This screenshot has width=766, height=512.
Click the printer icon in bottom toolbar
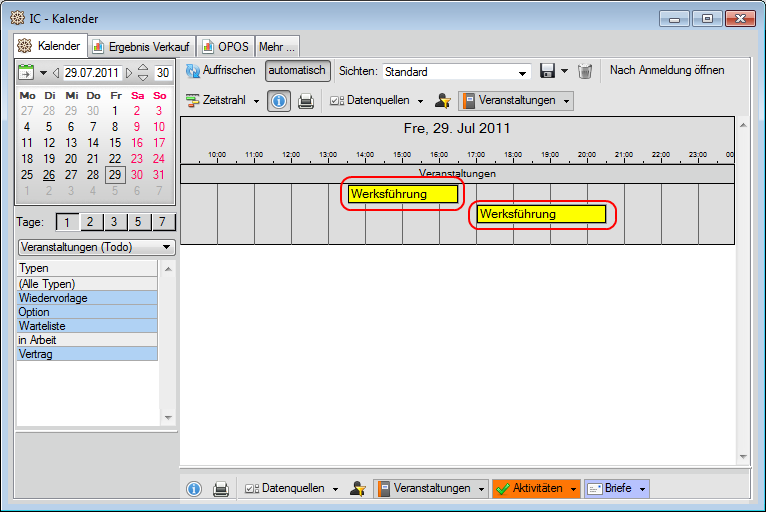point(221,489)
